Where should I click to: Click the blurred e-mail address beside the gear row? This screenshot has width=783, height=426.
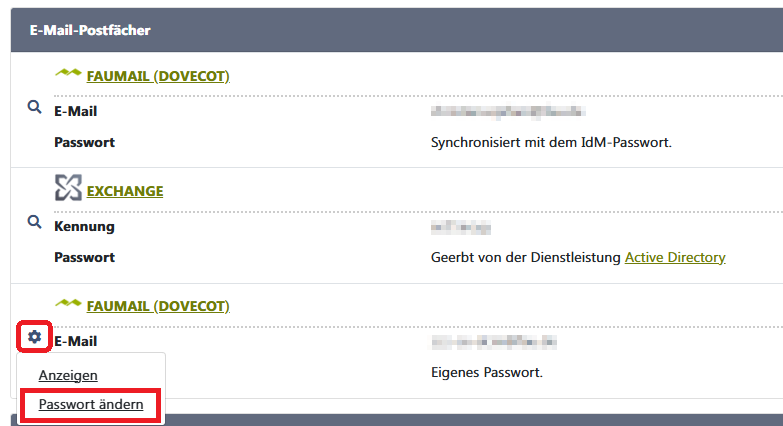pyautogui.click(x=494, y=341)
